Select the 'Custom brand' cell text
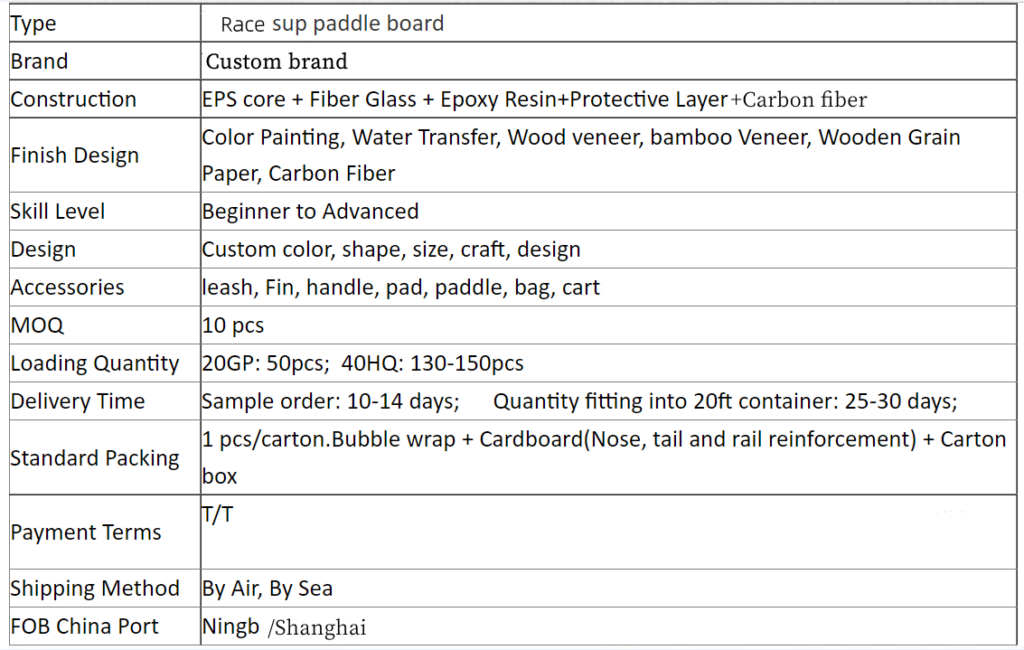The image size is (1024, 650). tap(277, 62)
